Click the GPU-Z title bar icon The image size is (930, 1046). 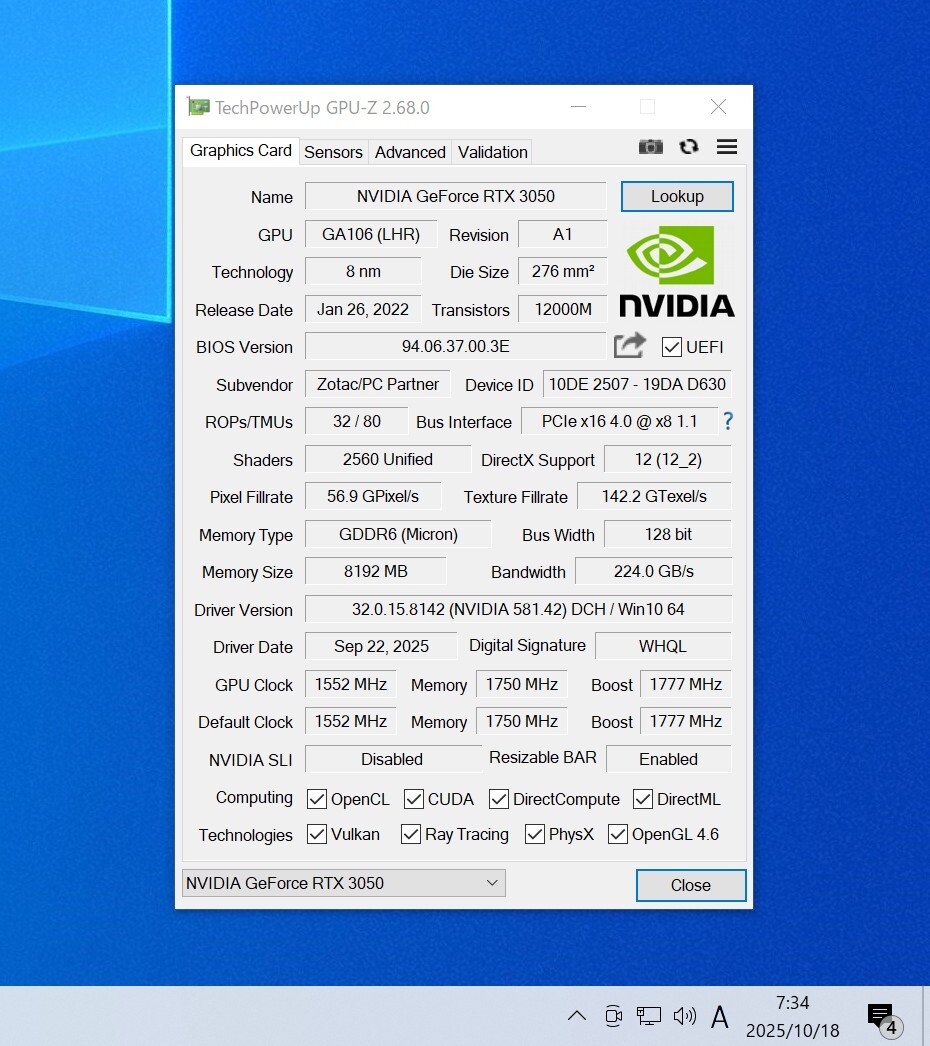click(198, 107)
